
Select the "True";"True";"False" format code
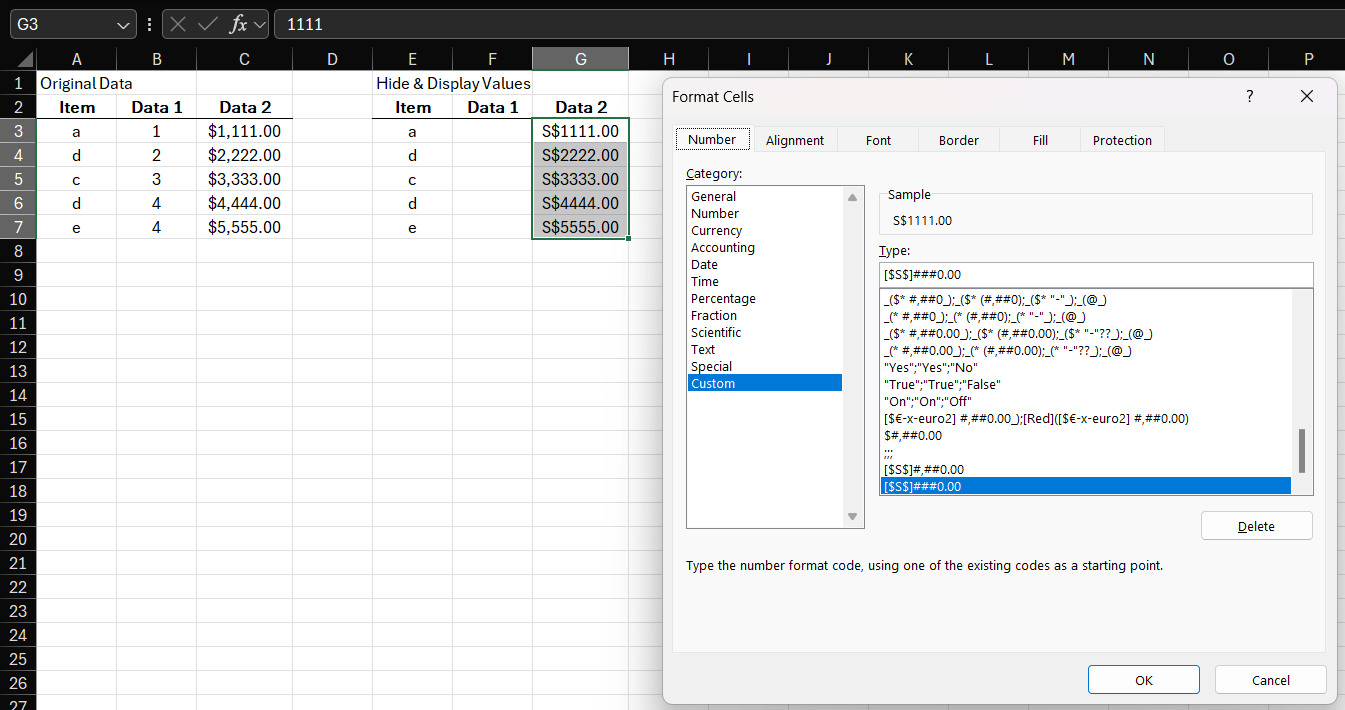click(1086, 384)
